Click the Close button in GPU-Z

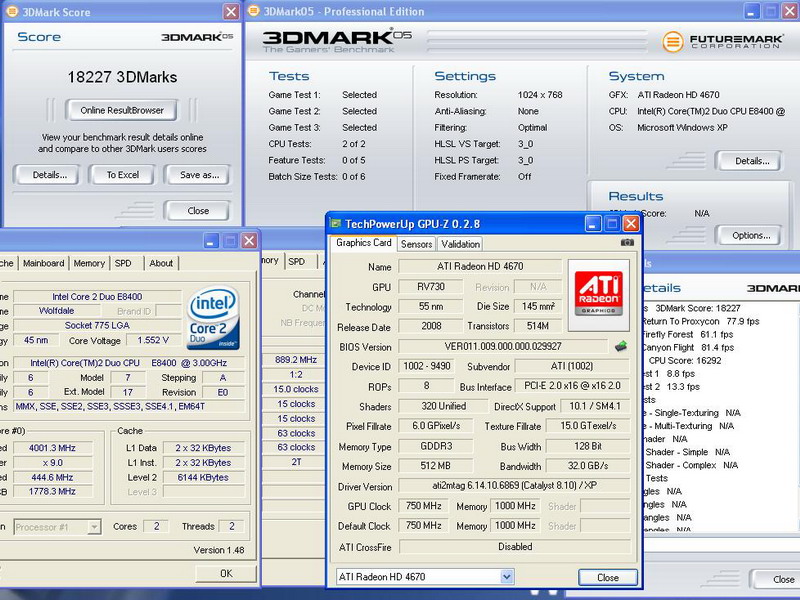[608, 578]
